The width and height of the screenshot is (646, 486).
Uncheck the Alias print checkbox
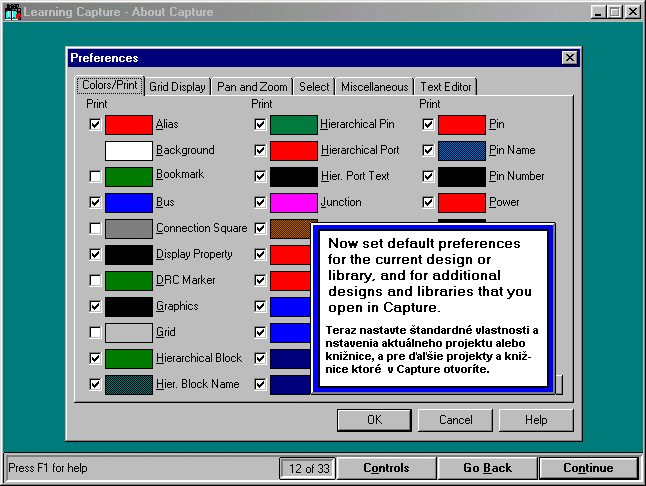coord(95,125)
